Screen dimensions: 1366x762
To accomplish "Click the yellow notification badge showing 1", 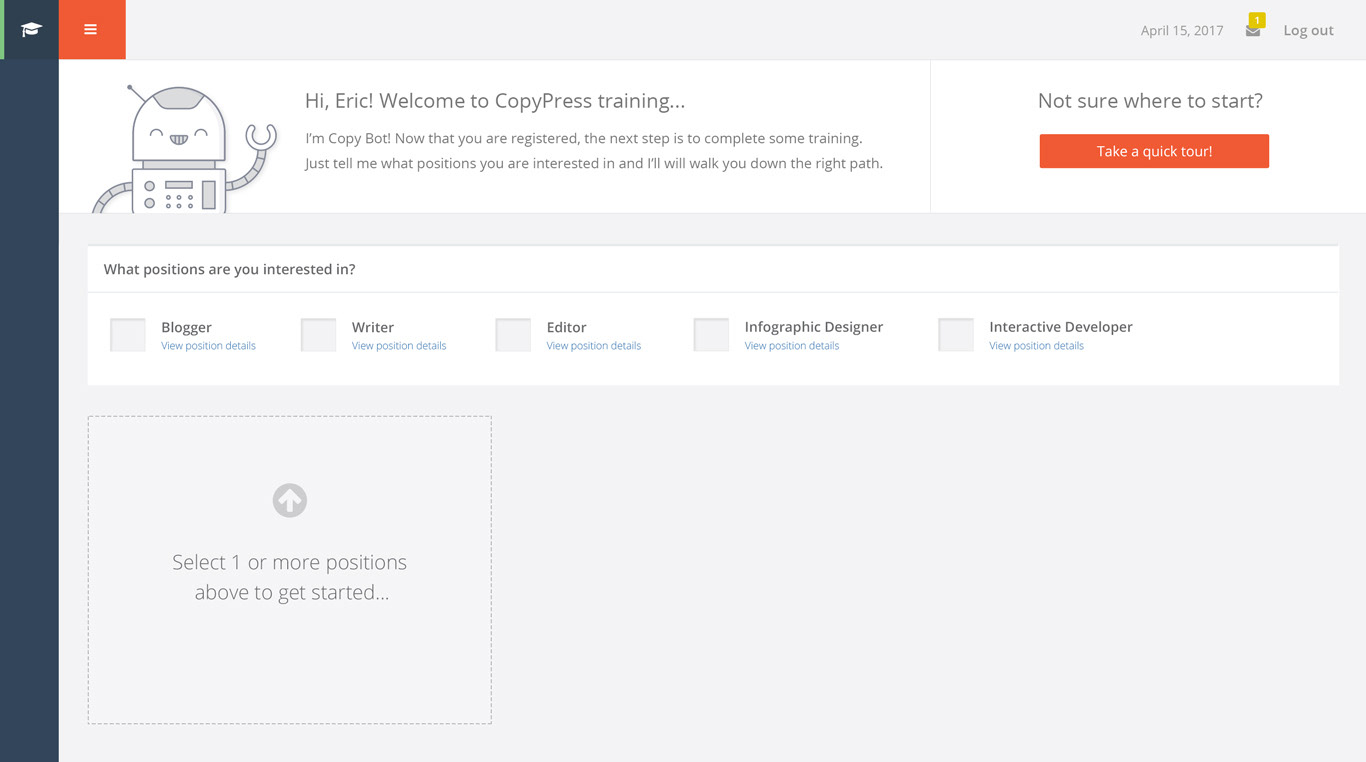I will [1257, 20].
